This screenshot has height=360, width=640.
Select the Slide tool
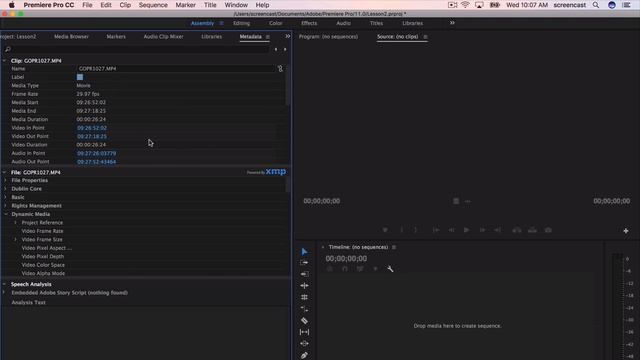click(304, 344)
